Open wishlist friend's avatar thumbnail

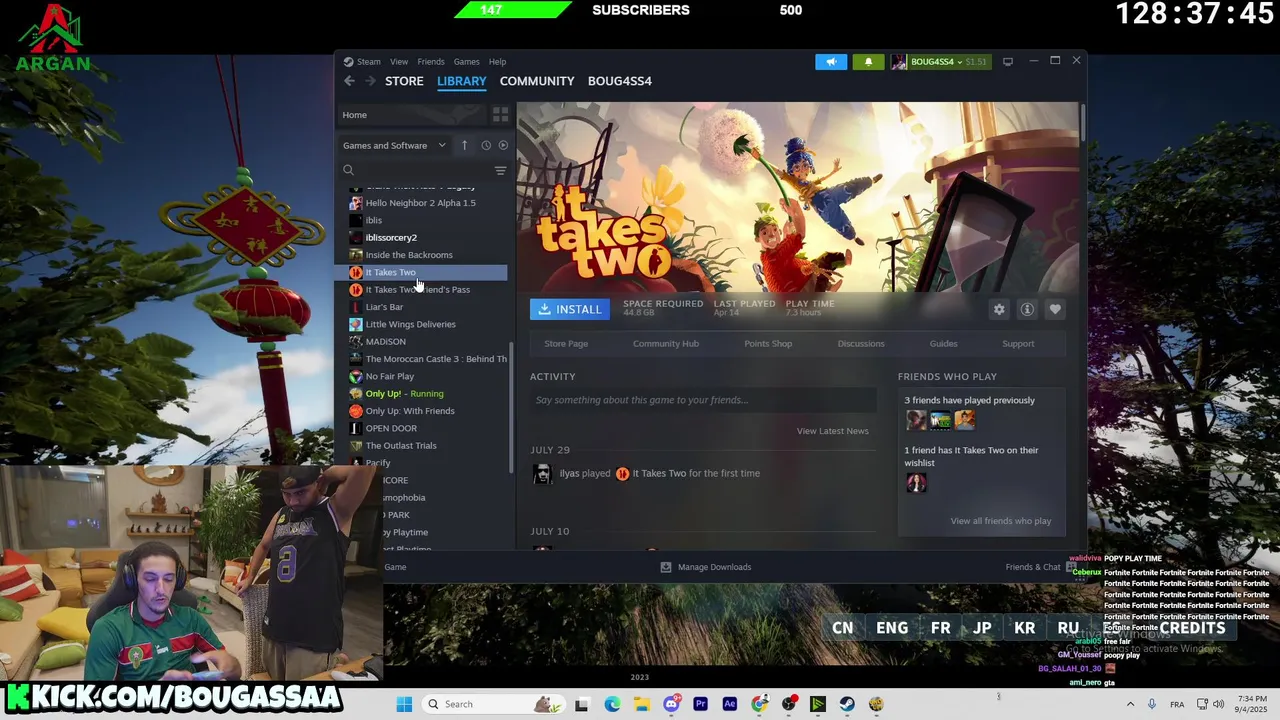pyautogui.click(x=916, y=483)
